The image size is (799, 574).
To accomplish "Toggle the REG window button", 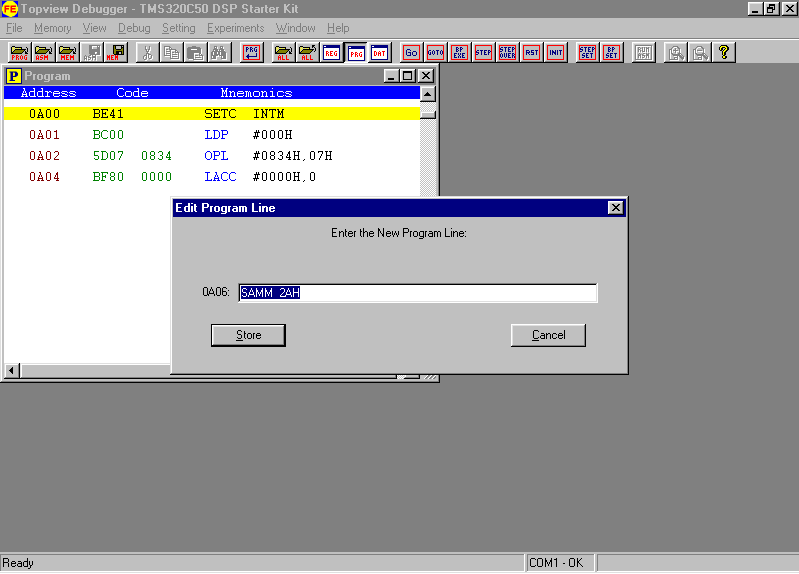I will [x=332, y=52].
